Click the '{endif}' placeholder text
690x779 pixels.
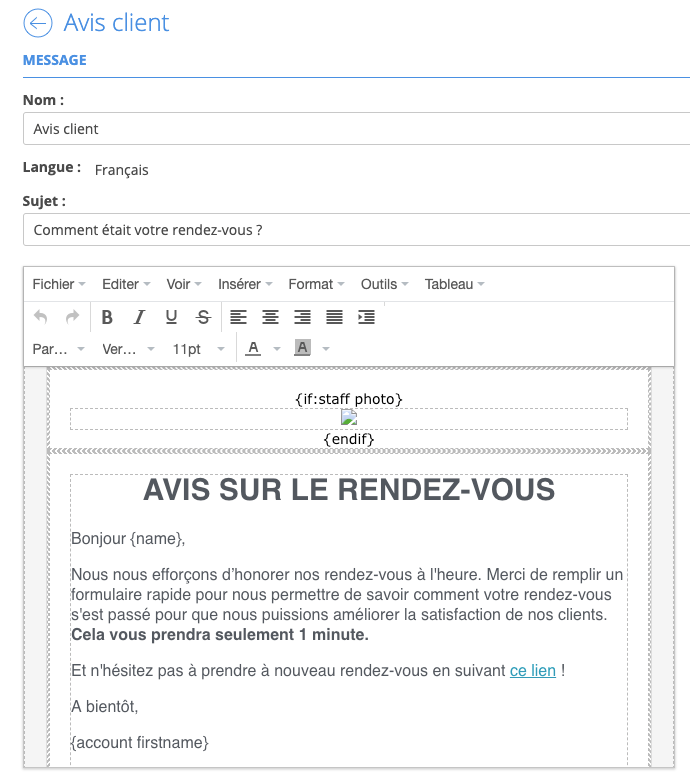click(349, 439)
